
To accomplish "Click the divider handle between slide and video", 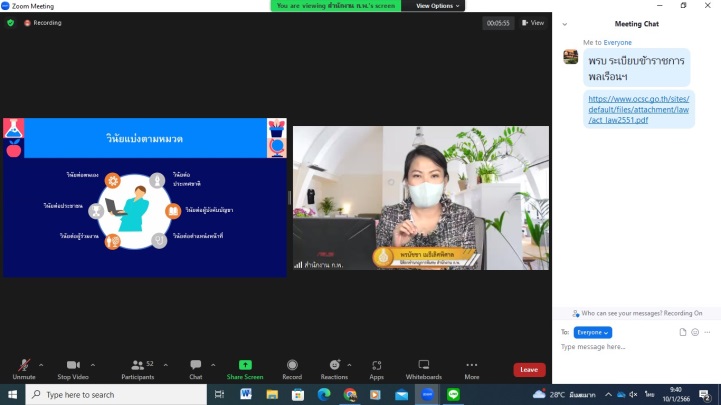I will click(290, 198).
